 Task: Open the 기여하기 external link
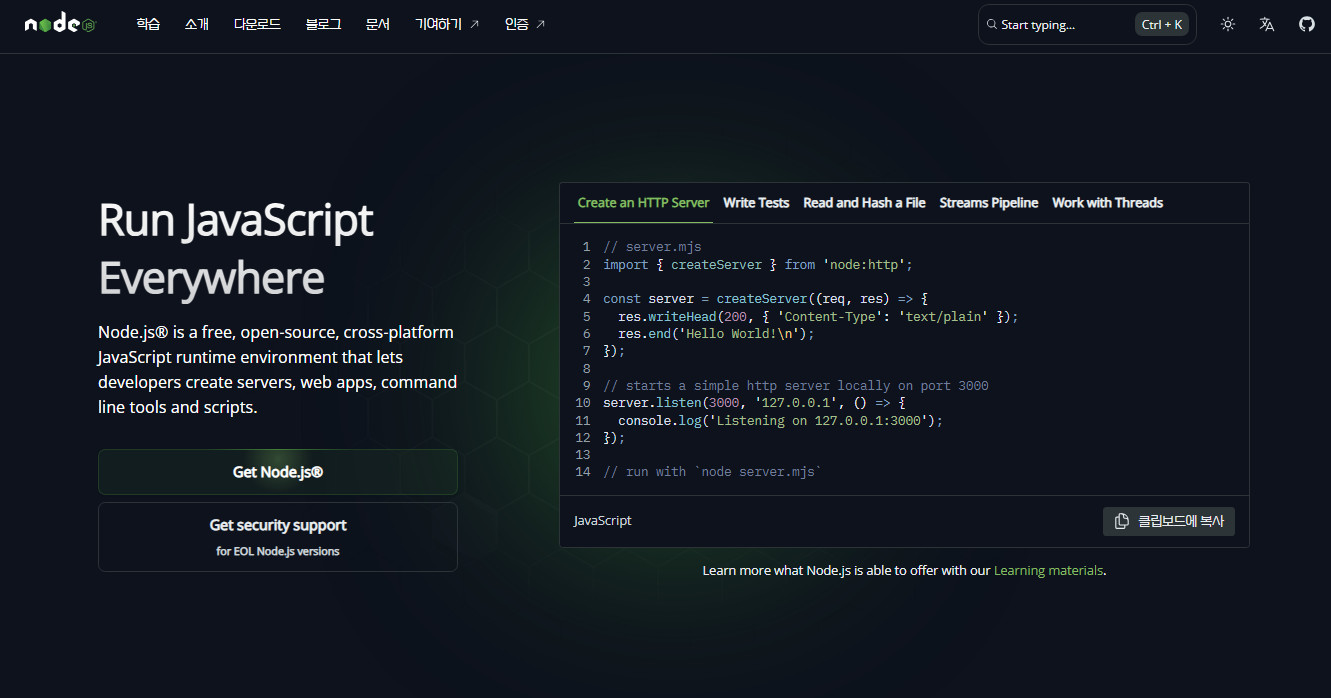pyautogui.click(x=447, y=24)
